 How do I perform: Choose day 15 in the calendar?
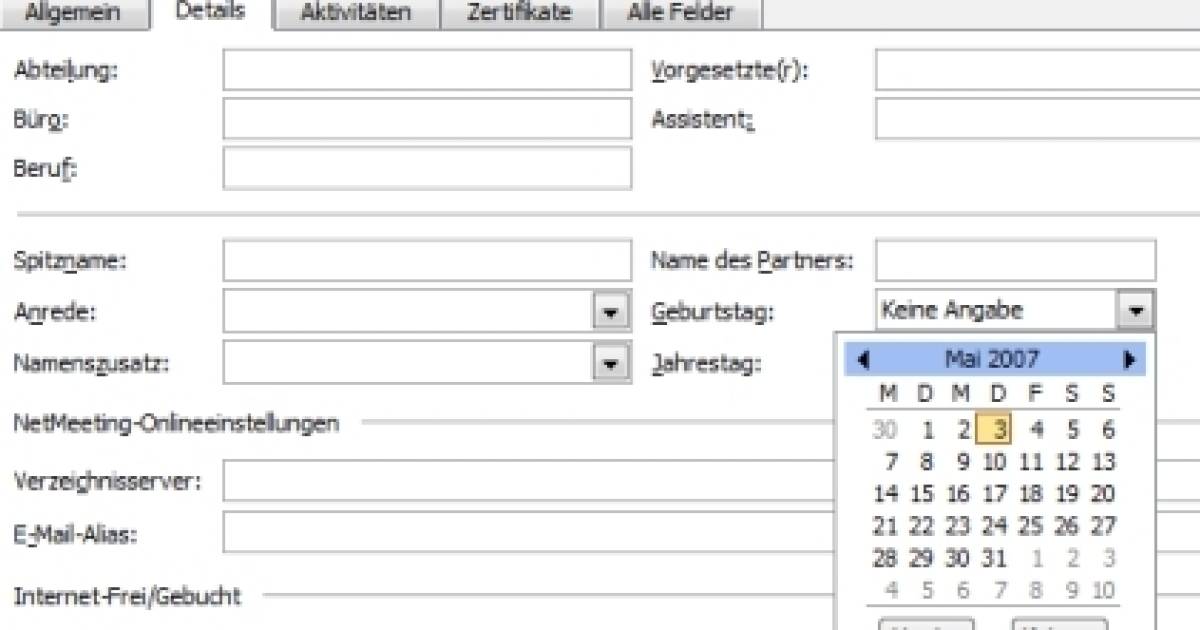coord(922,494)
